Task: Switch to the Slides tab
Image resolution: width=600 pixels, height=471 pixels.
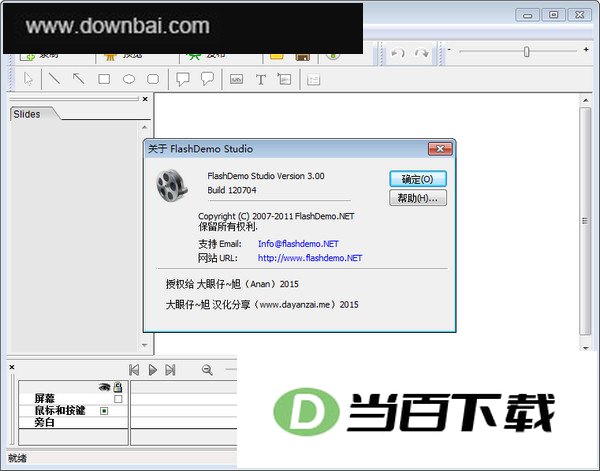Action: pos(27,114)
